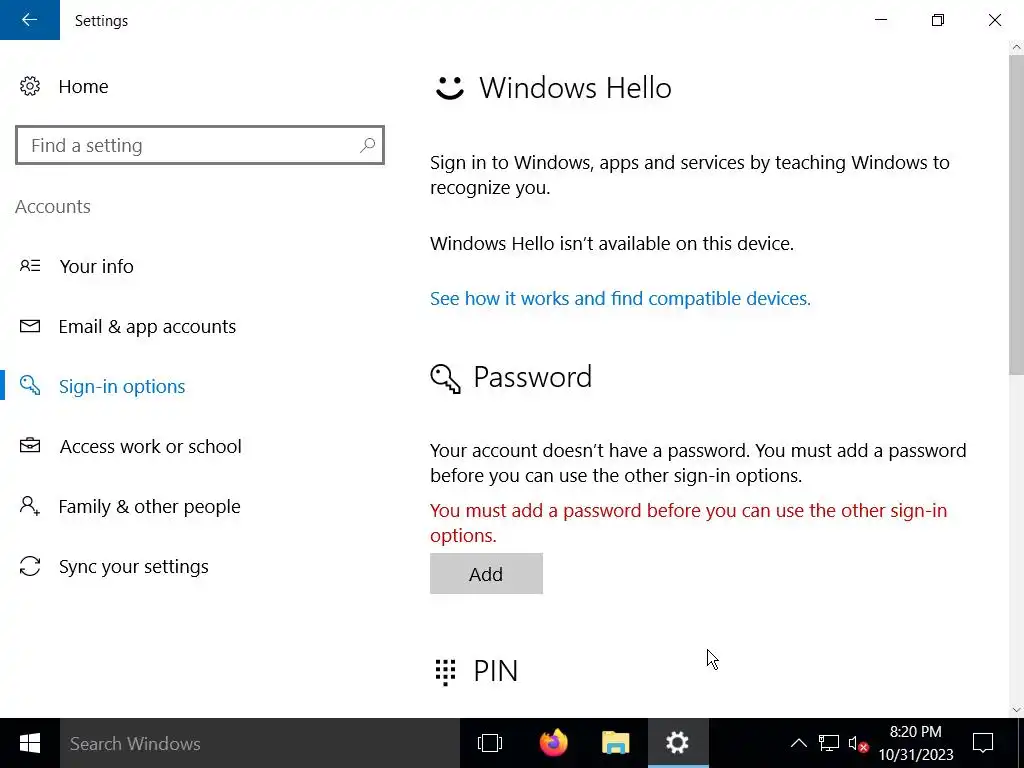Close the Settings window

pyautogui.click(x=995, y=20)
